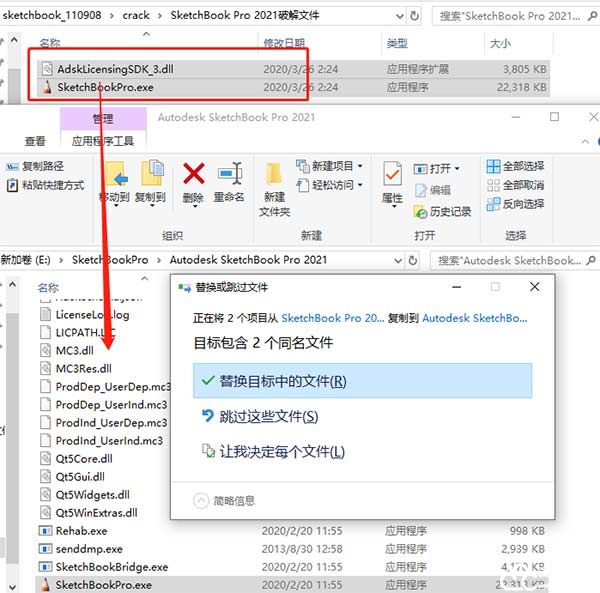Click the crack breadcrumb in address bar
Viewport: 600px width, 593px height.
(x=136, y=15)
